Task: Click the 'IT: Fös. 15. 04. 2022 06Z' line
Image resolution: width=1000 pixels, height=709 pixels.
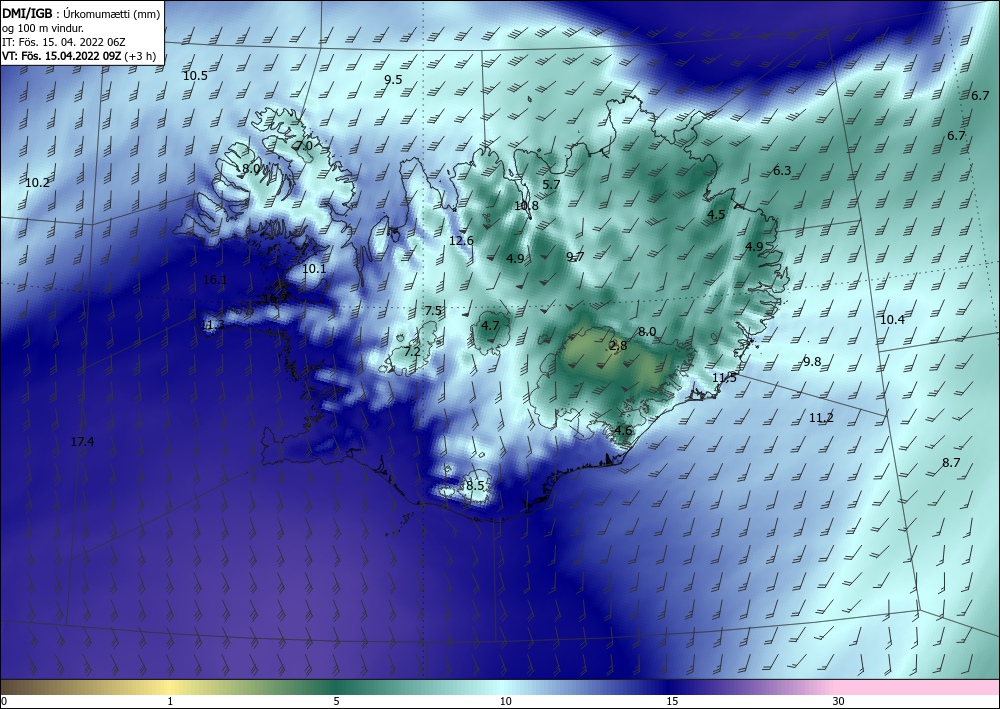Action: click(x=64, y=42)
